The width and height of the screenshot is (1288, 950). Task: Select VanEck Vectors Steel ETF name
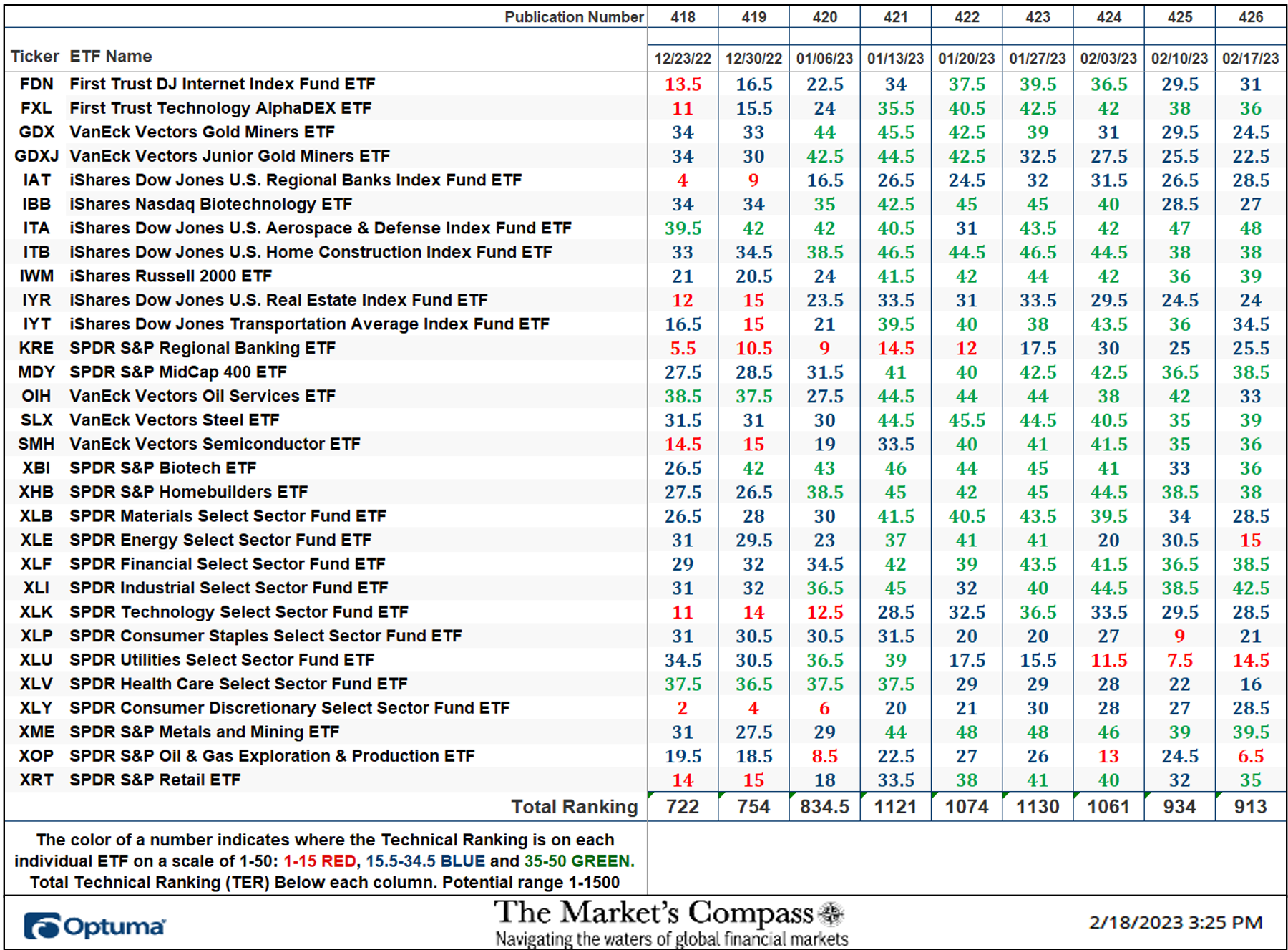pos(175,420)
